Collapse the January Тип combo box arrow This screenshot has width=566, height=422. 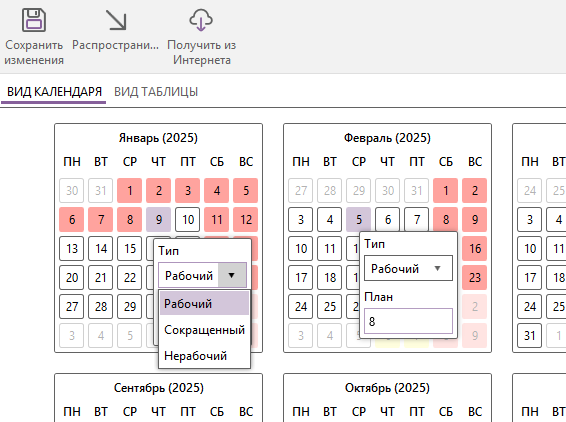pyautogui.click(x=232, y=275)
